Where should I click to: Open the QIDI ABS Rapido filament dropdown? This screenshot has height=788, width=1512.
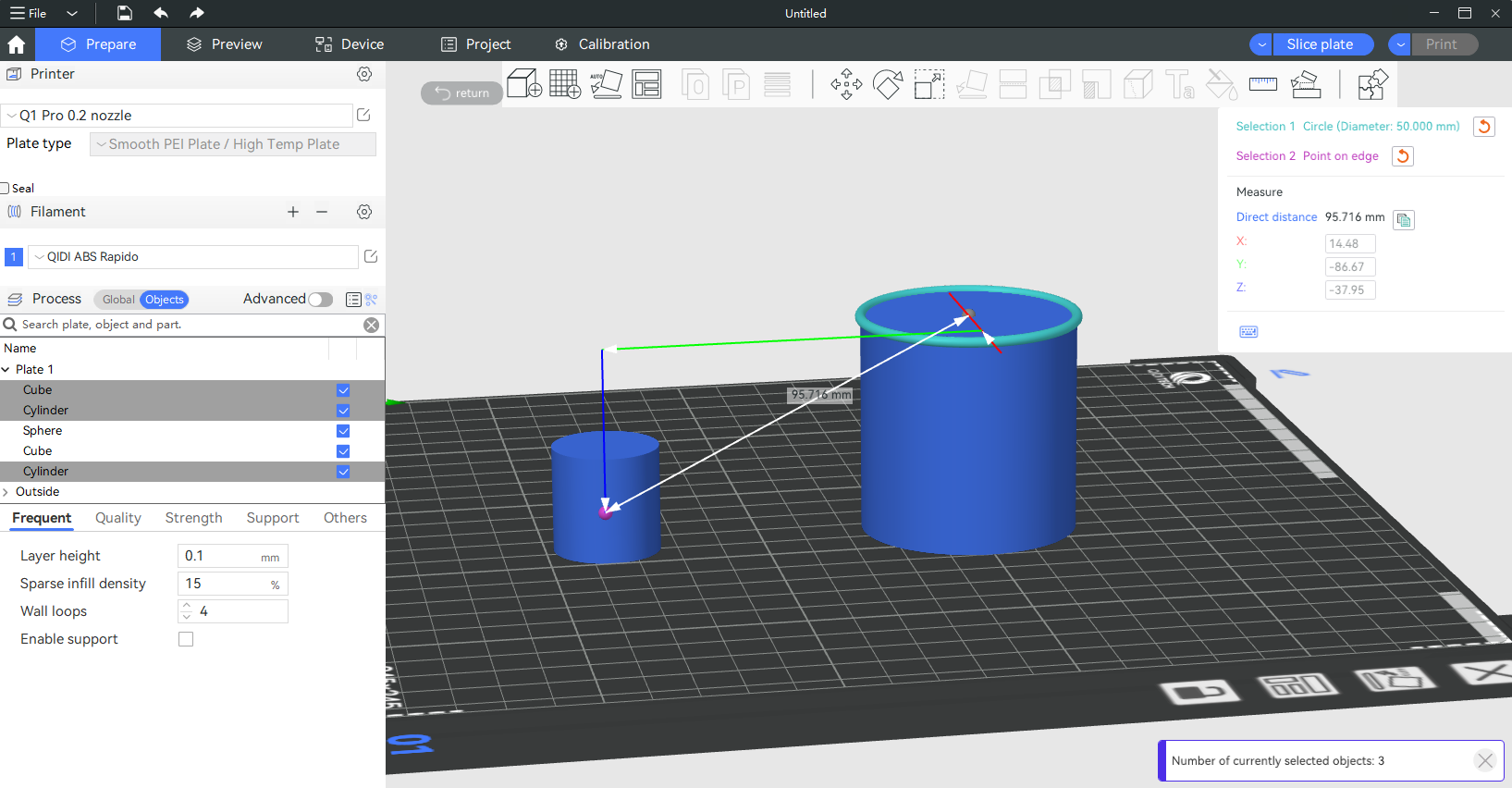pos(194,257)
